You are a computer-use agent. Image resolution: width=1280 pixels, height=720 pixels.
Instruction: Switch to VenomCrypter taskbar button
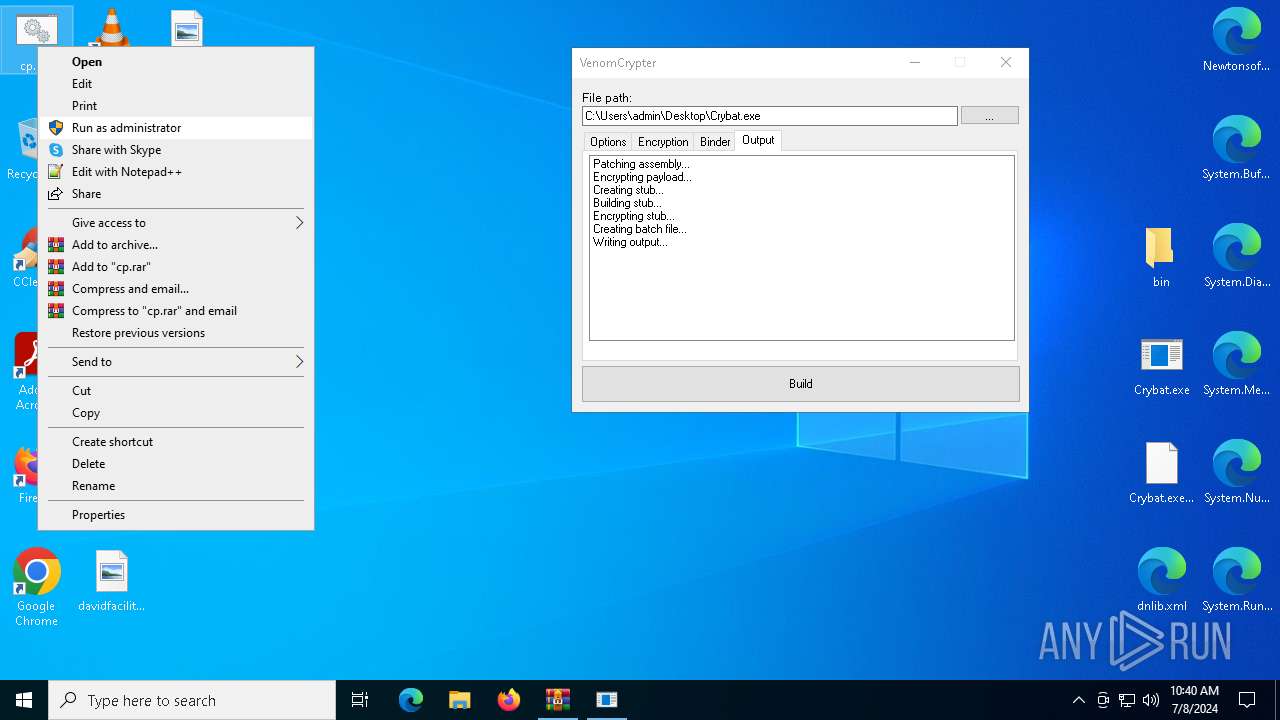pyautogui.click(x=606, y=700)
